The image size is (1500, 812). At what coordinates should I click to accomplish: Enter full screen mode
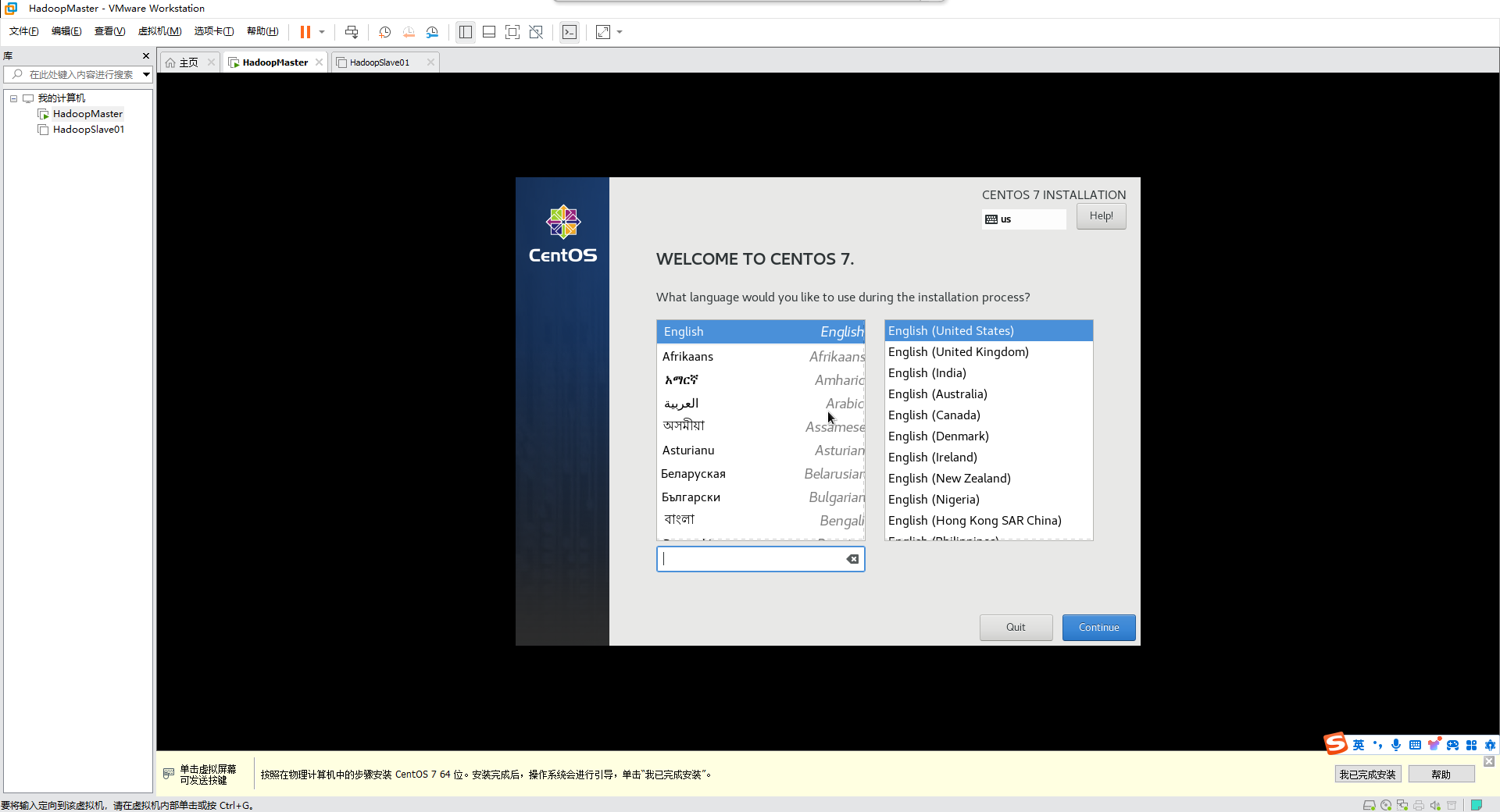pyautogui.click(x=512, y=32)
